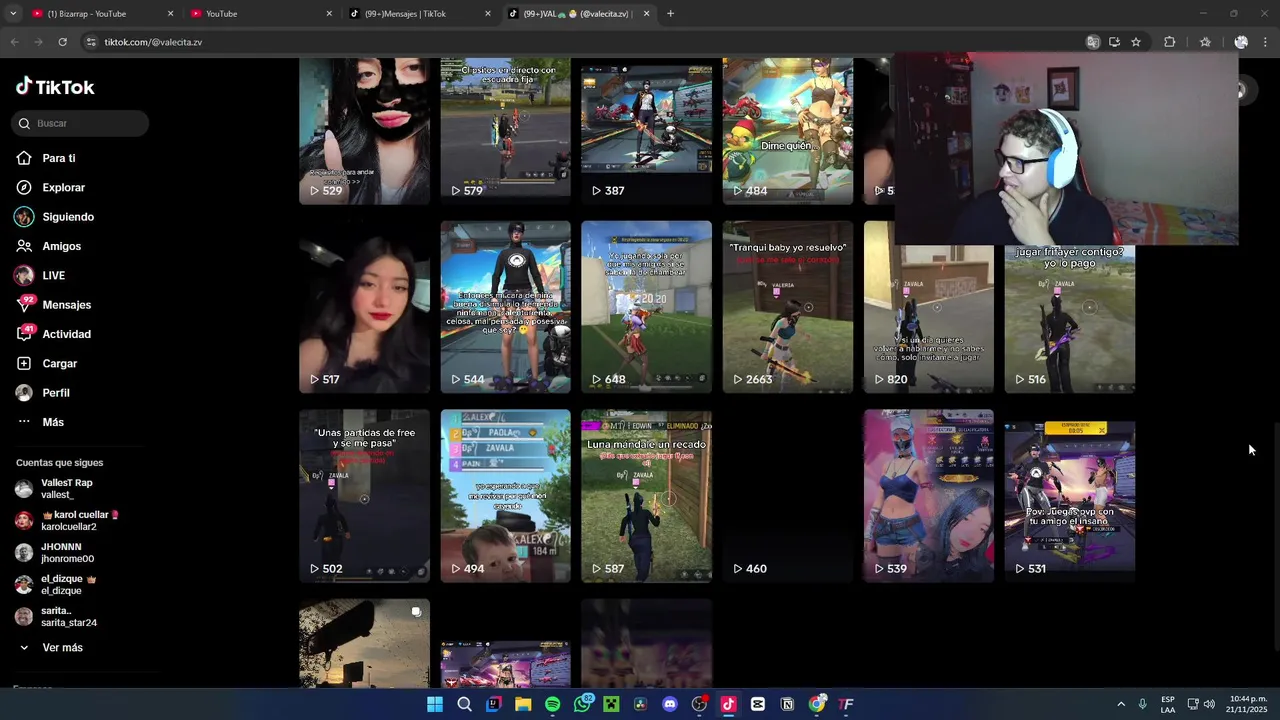Open the video with 579 views

pos(505,130)
